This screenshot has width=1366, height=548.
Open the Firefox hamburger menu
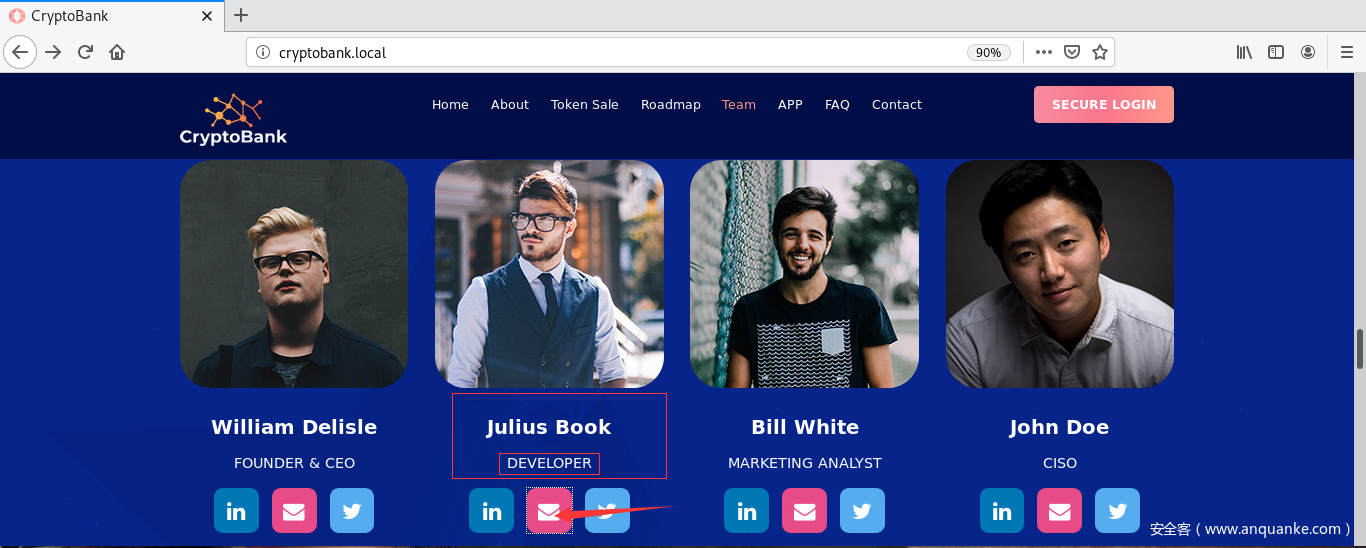pyautogui.click(x=1346, y=52)
